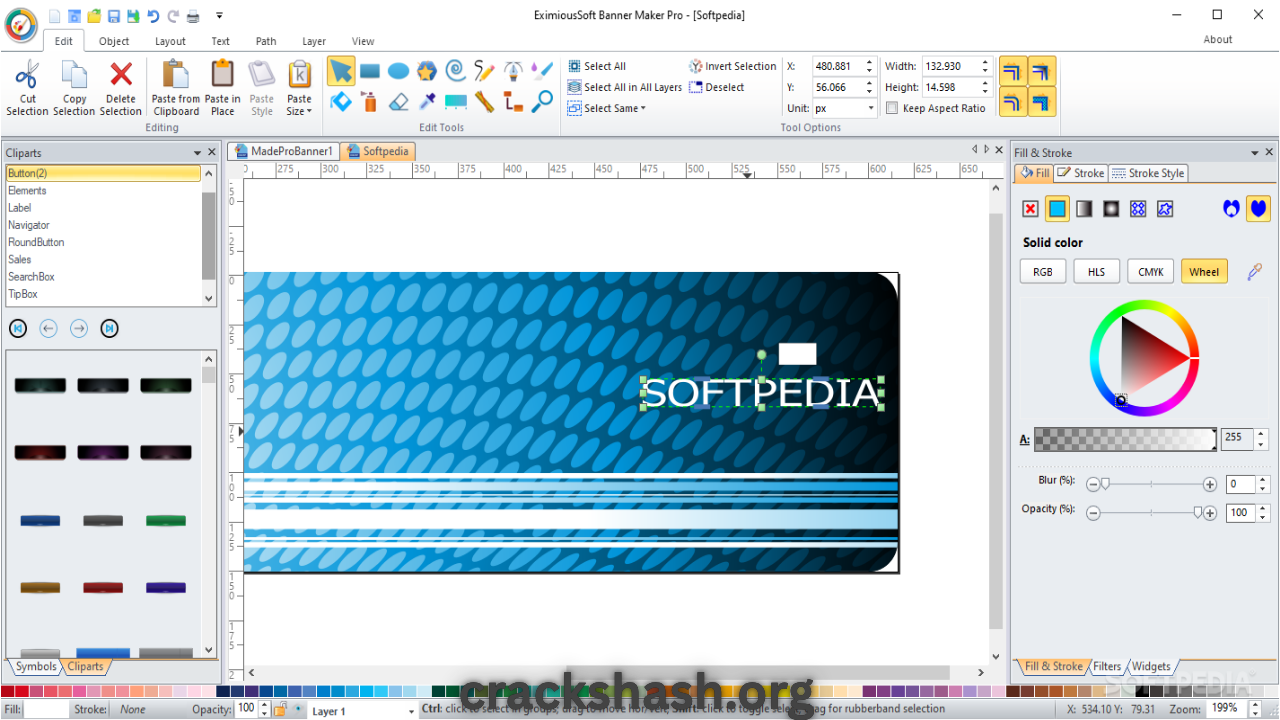Image resolution: width=1280 pixels, height=720 pixels.
Task: Jump to last clipart page
Action: 110,328
